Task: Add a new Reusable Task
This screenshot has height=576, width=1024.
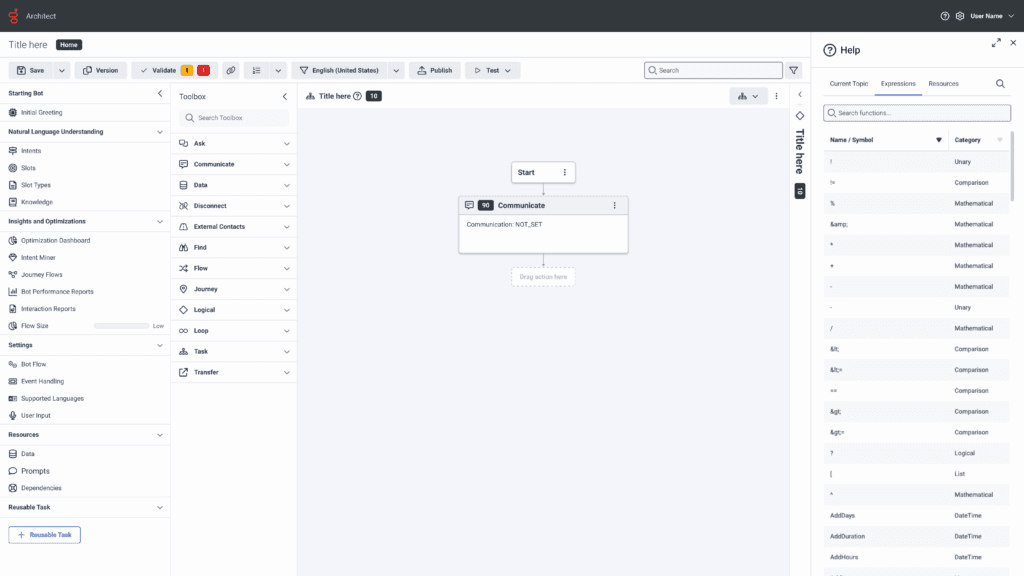Action: click(x=44, y=535)
